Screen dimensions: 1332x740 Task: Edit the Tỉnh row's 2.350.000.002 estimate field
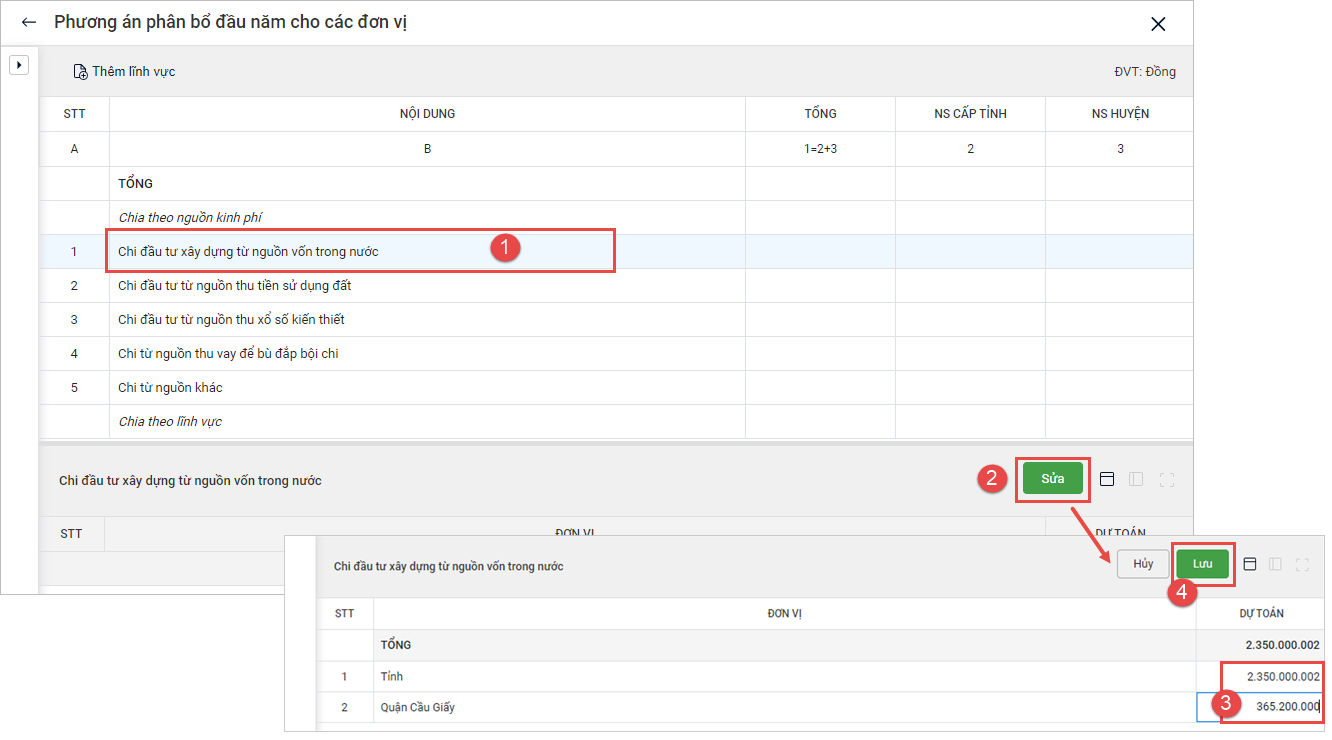[1259, 677]
